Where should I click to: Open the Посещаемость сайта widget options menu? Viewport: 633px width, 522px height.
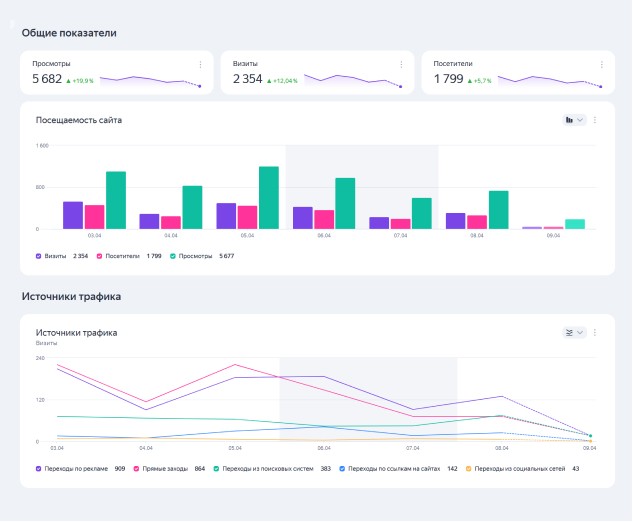[x=595, y=120]
